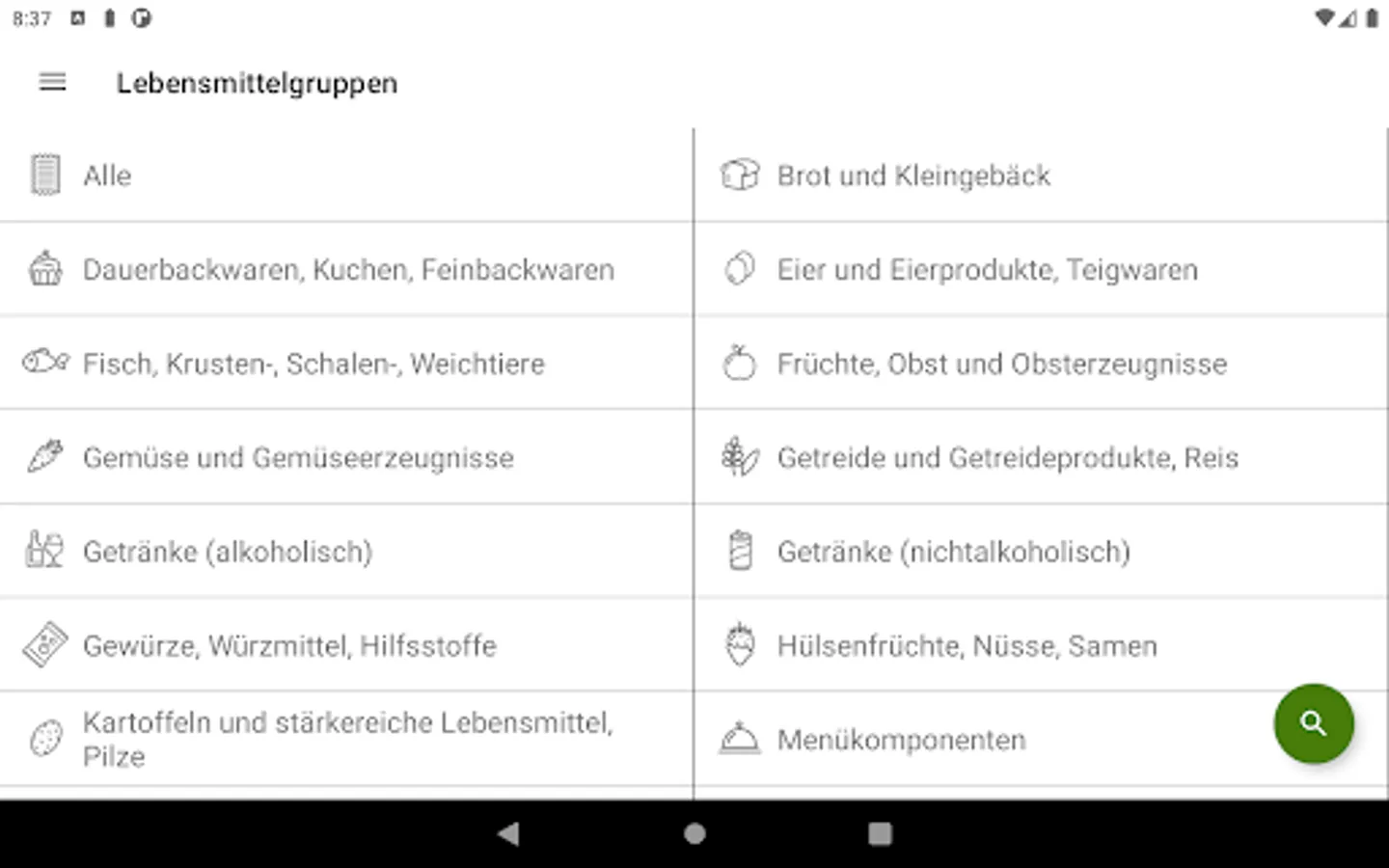
Task: Open the hamburger navigation menu
Action: tap(52, 83)
